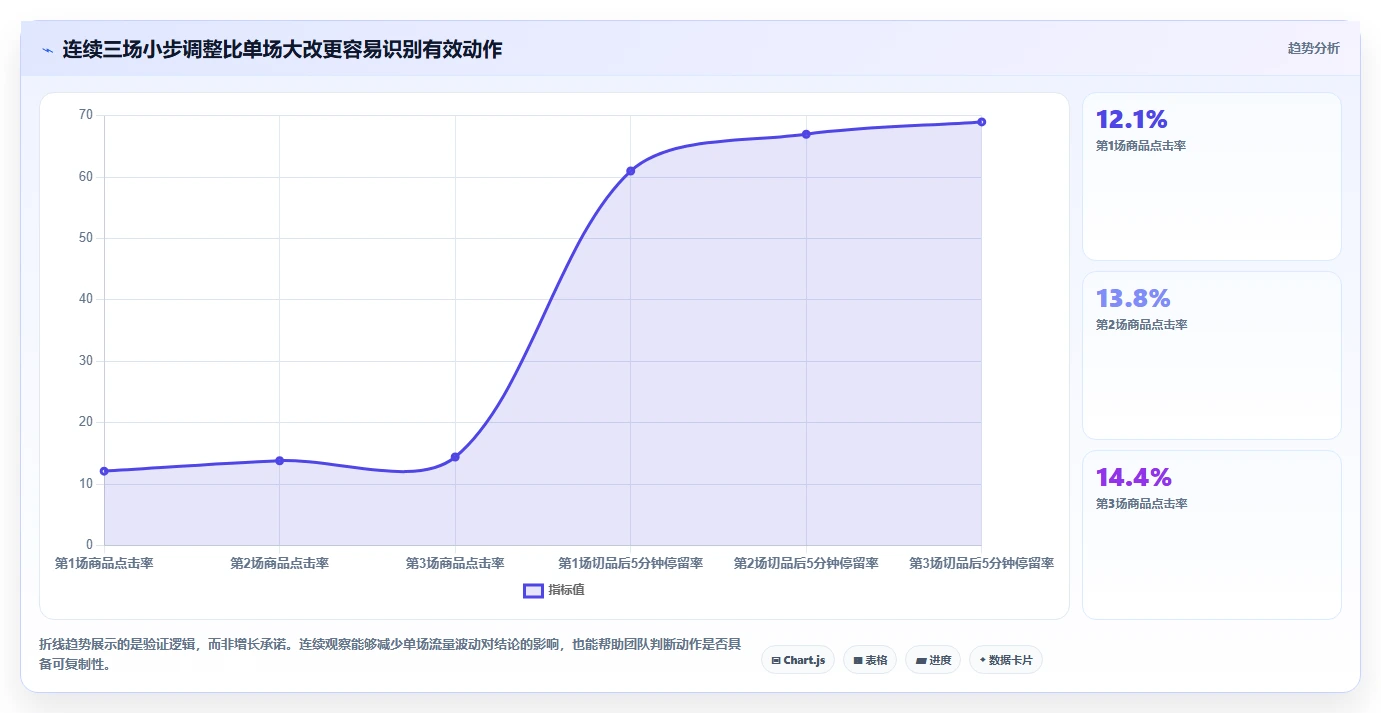Click the x-axis label 第1场商品点击率
The height and width of the screenshot is (713, 1381).
click(x=104, y=564)
